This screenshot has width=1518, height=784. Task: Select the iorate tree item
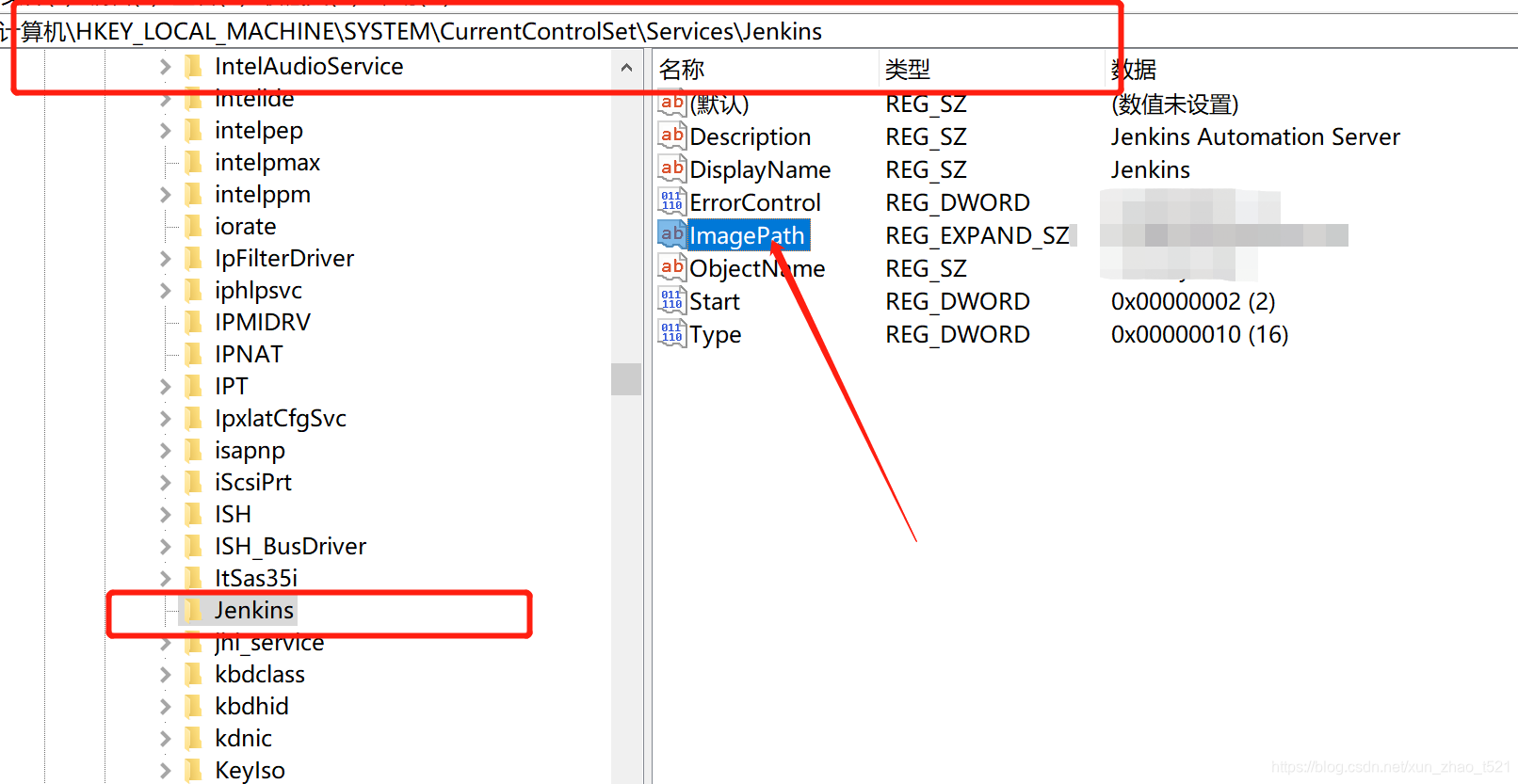(x=245, y=226)
